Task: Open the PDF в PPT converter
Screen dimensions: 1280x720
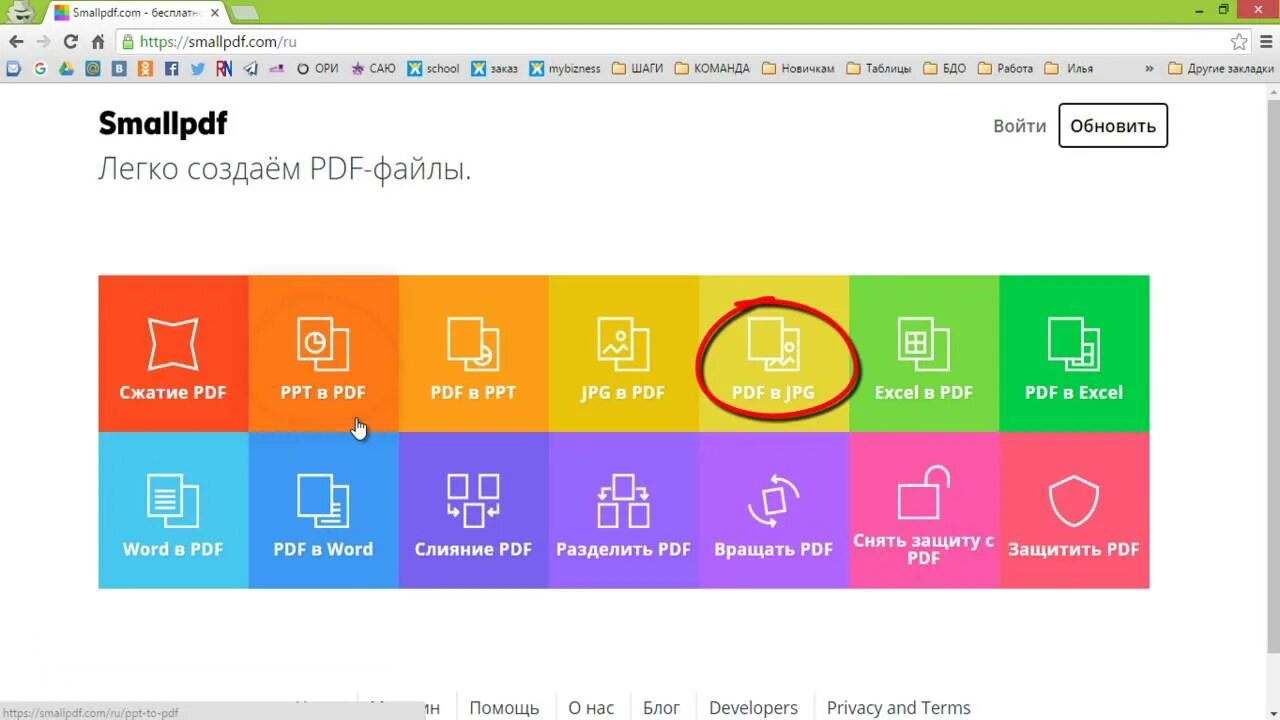Action: pos(473,353)
